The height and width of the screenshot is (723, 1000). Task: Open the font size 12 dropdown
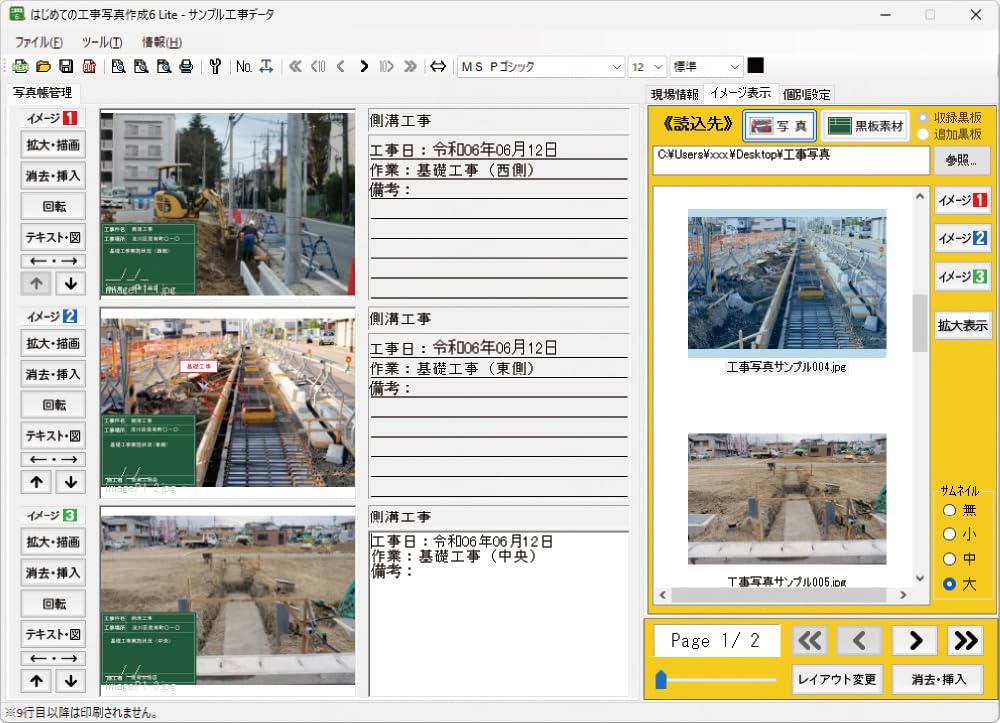pos(659,65)
